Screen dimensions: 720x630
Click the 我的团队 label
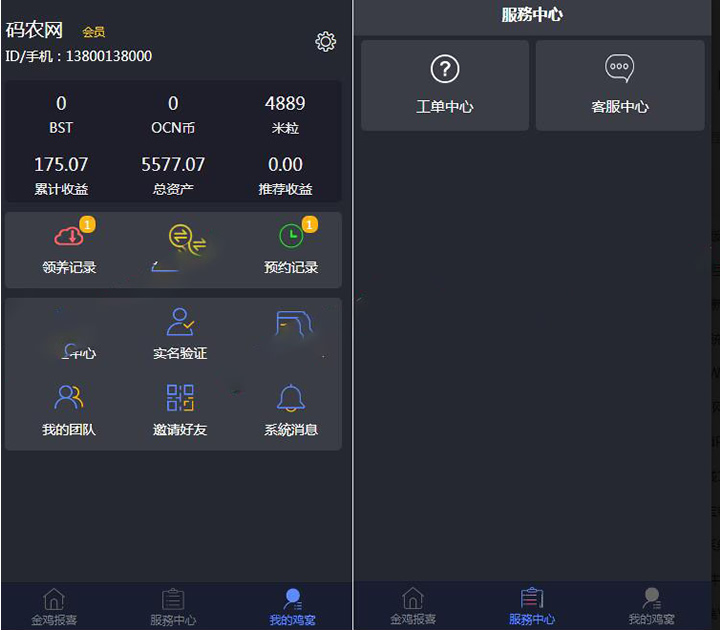(x=69, y=430)
